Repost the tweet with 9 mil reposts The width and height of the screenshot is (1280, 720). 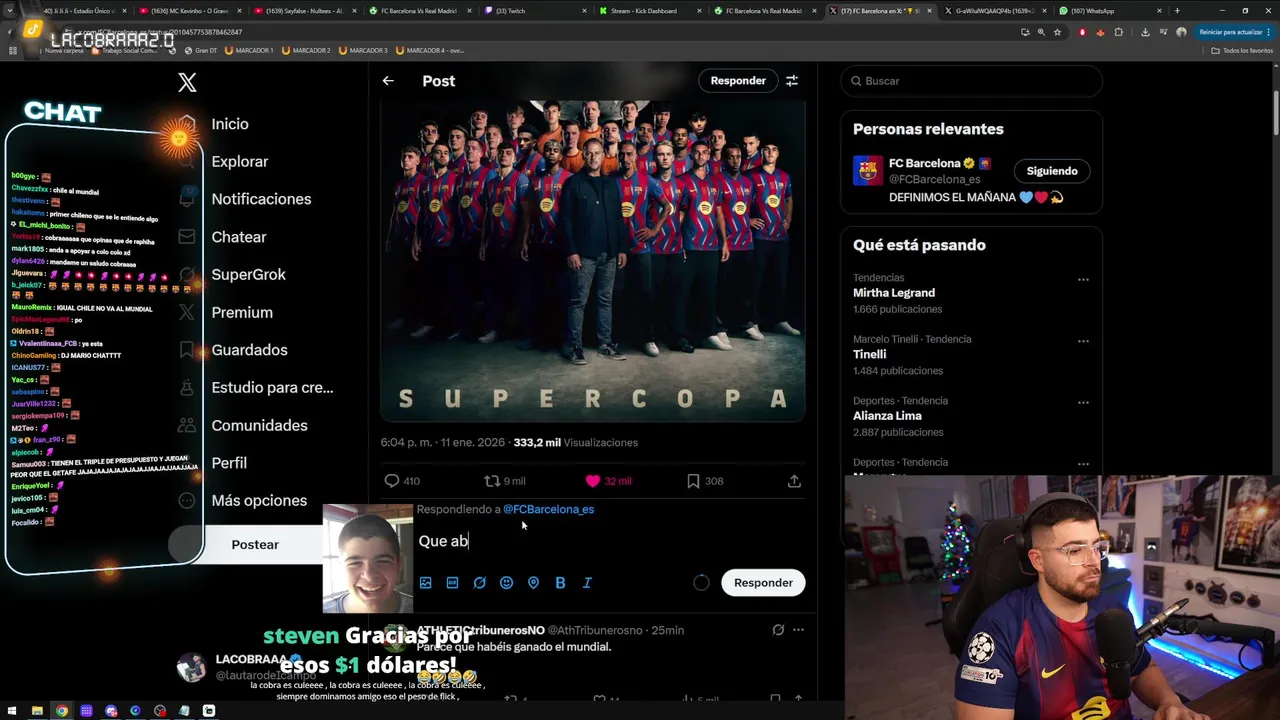pos(504,481)
